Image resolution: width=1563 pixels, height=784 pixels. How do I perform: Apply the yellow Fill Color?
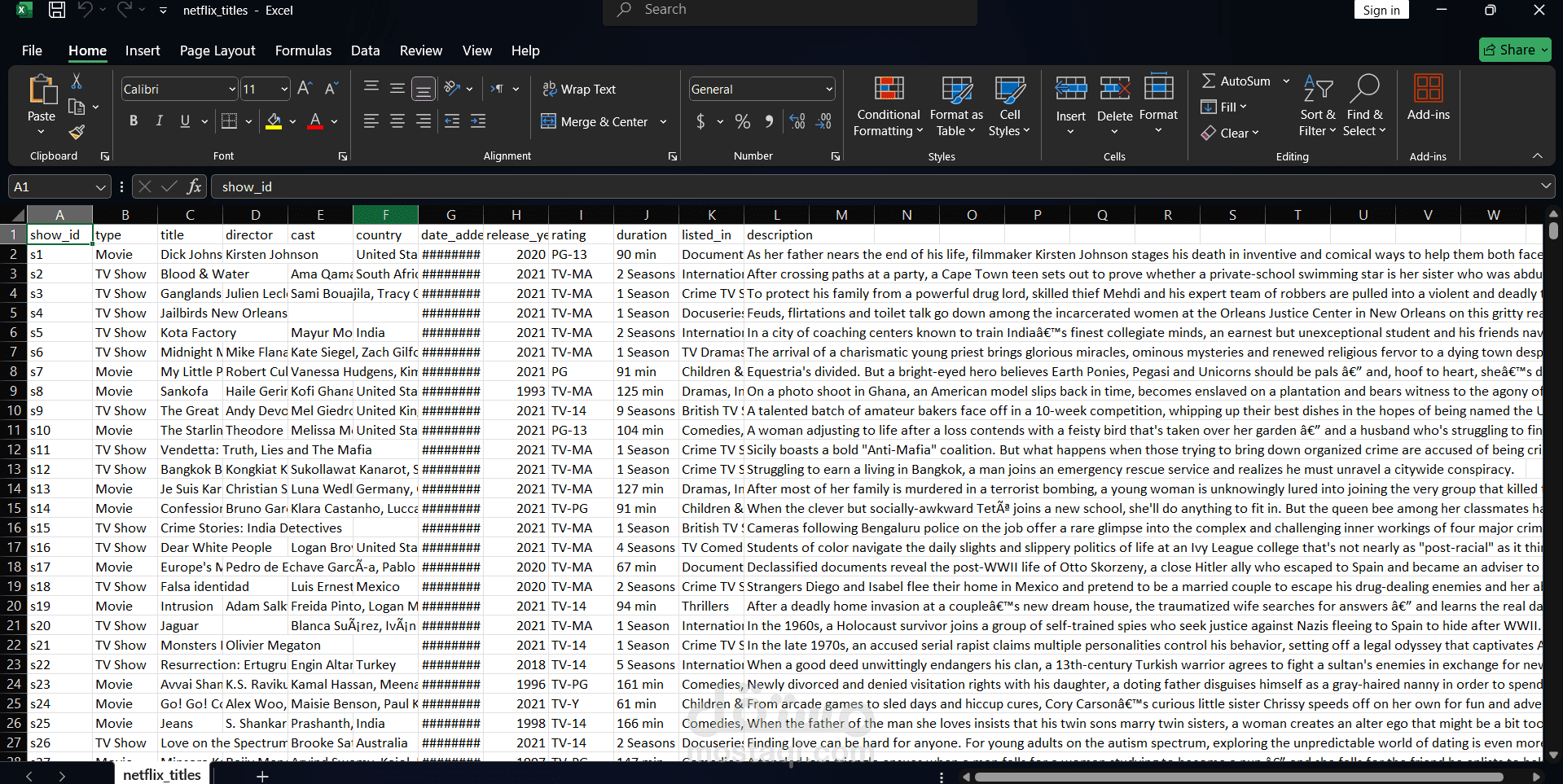(274, 121)
